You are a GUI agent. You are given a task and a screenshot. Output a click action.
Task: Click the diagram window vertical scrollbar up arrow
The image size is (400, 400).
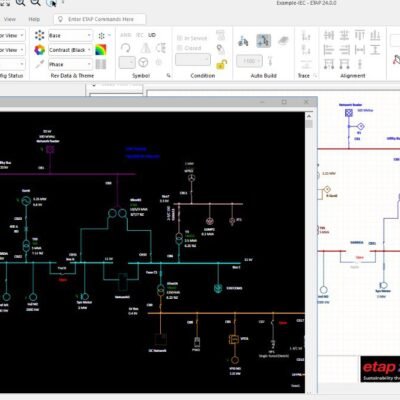309,116
